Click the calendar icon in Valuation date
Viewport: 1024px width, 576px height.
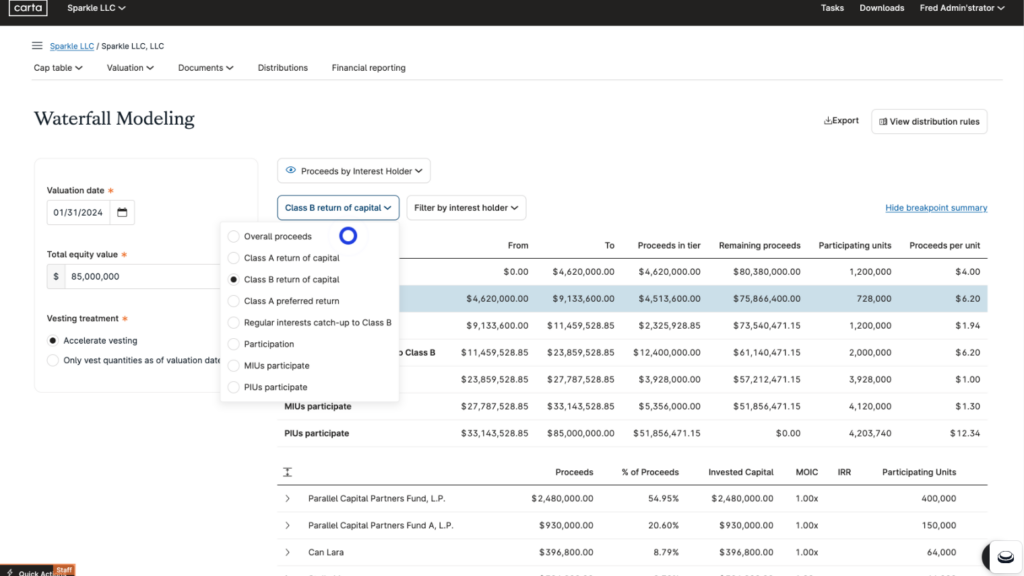click(x=122, y=212)
